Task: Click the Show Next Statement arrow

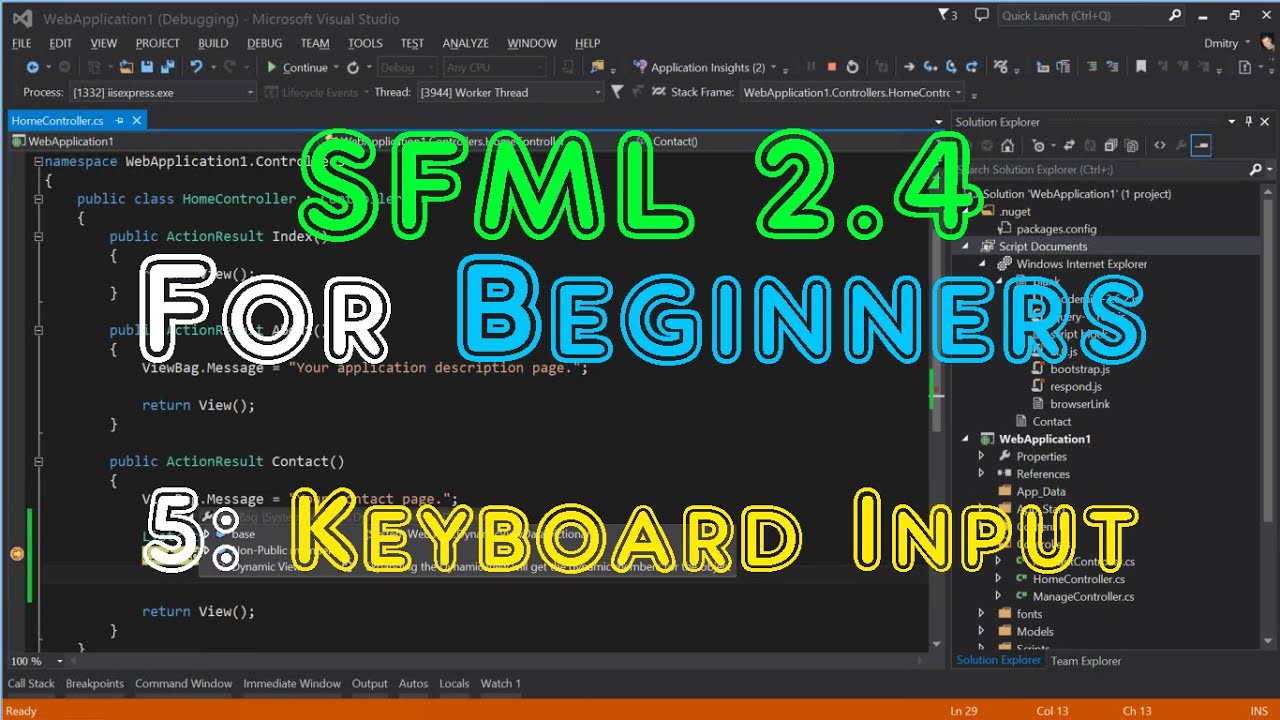Action: 909,67
